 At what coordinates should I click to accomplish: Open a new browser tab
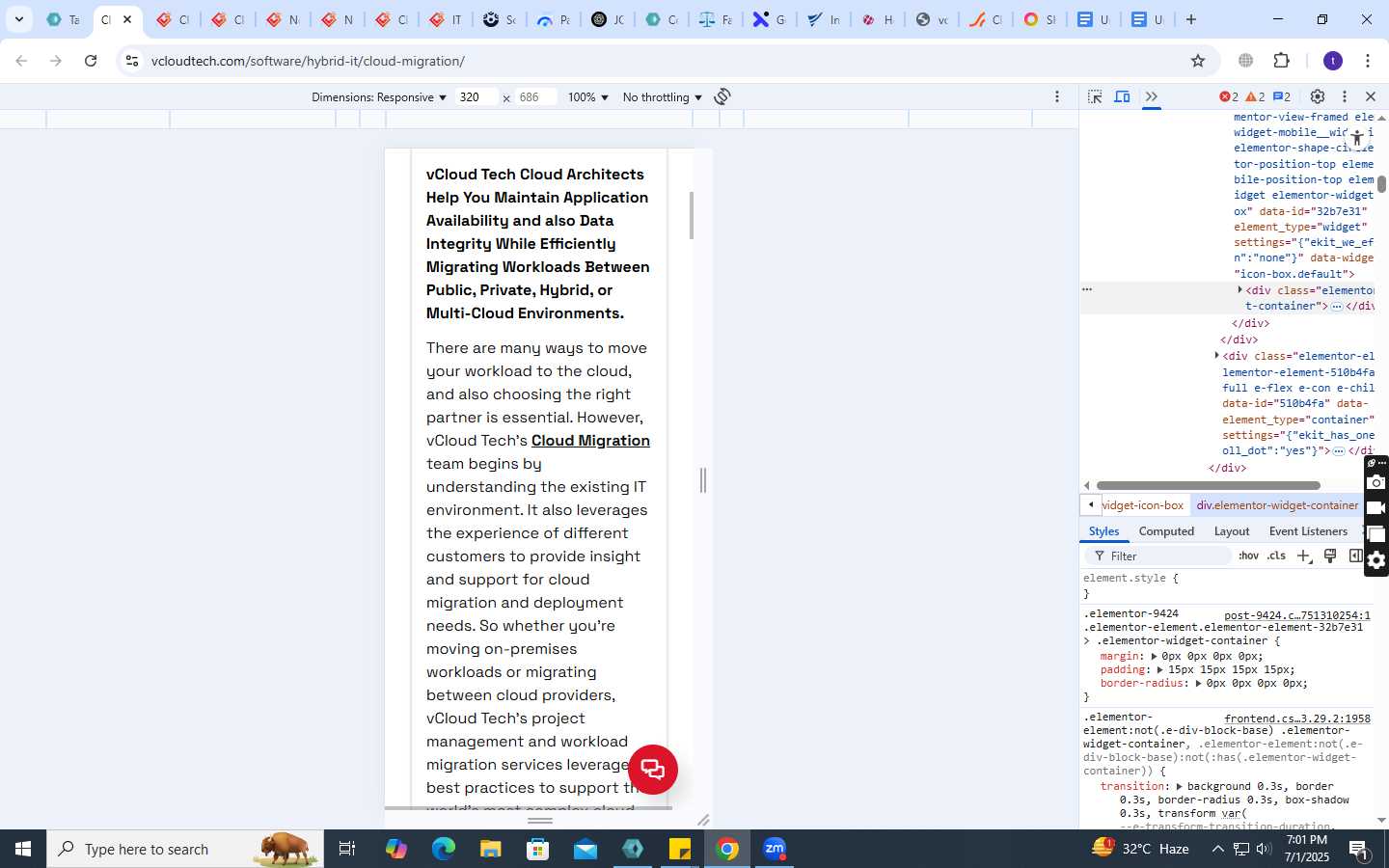pos(1191,19)
